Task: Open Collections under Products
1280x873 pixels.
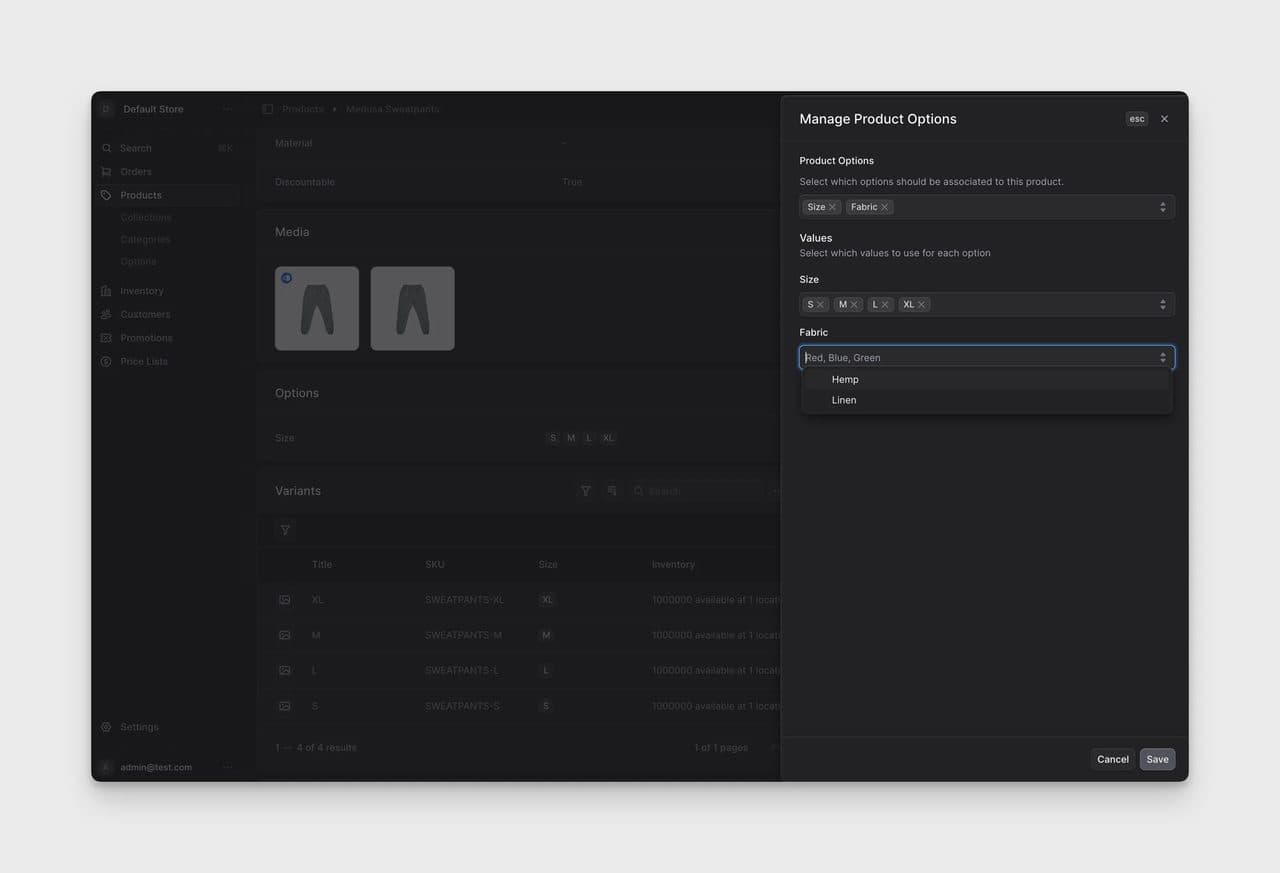Action: (x=146, y=217)
